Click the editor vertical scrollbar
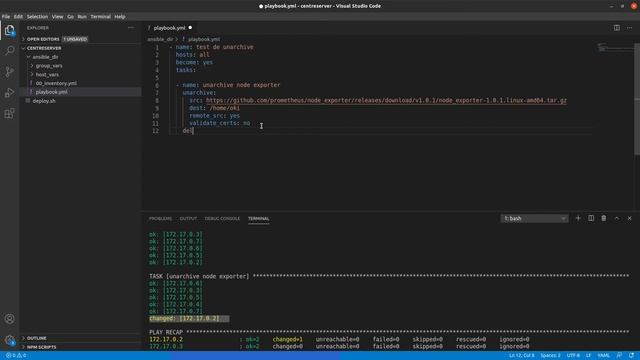Viewport: 640px width, 360px height. [x=637, y=98]
